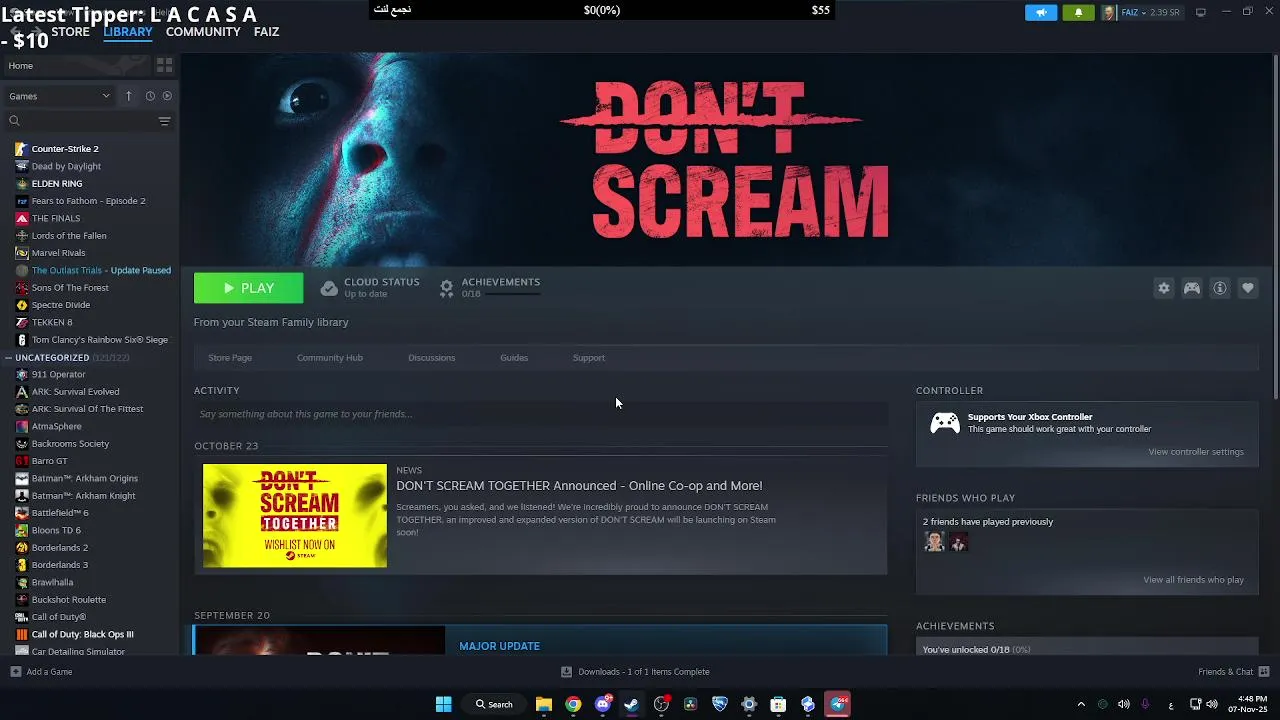
Task: Switch library to grid collections view
Action: (165, 65)
